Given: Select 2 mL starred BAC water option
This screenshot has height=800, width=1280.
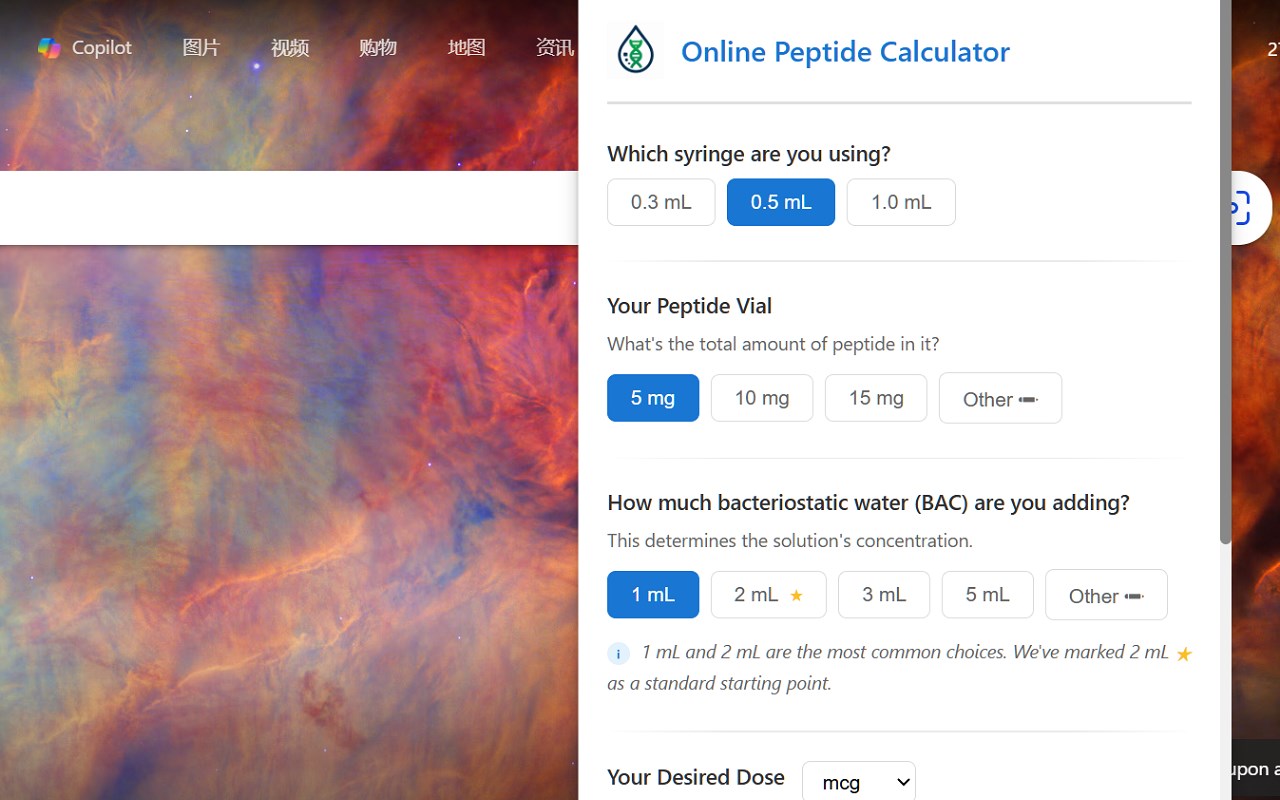Looking at the screenshot, I should pyautogui.click(x=768, y=595).
